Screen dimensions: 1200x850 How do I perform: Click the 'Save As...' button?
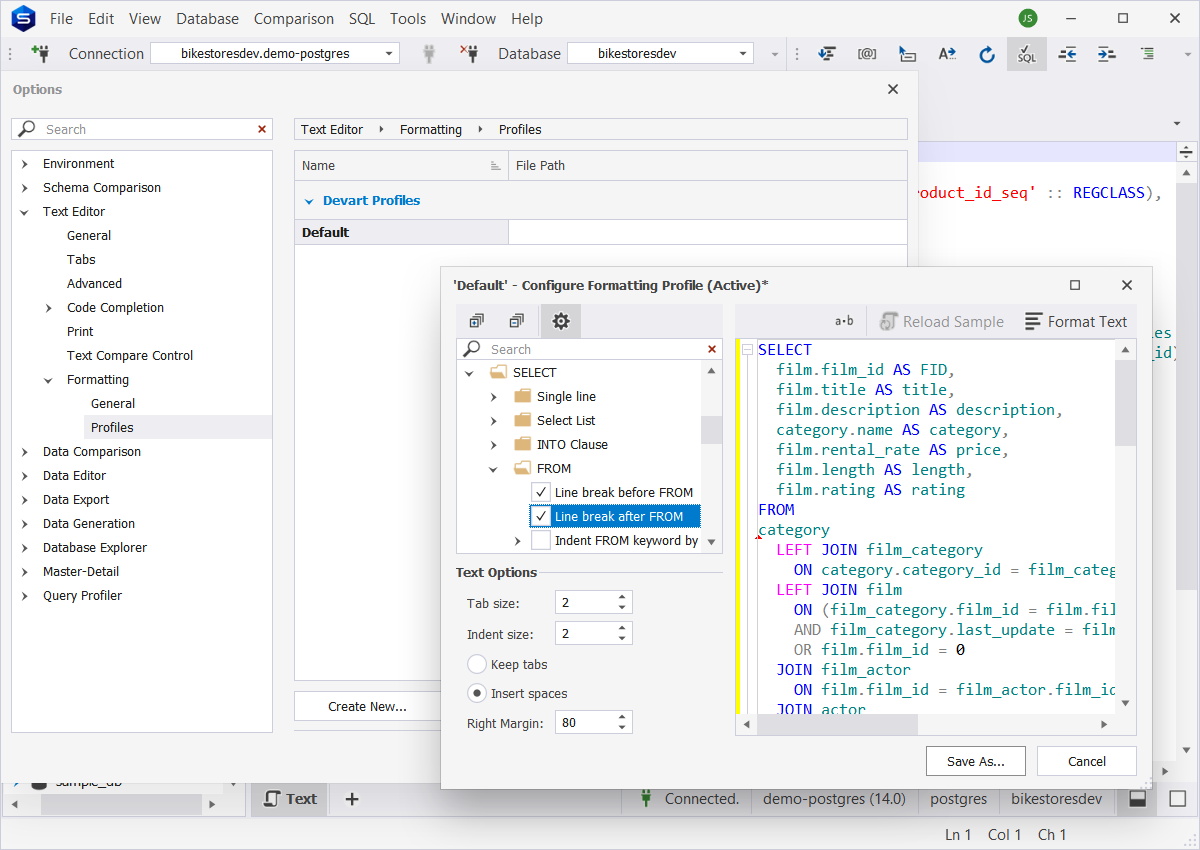click(x=975, y=761)
